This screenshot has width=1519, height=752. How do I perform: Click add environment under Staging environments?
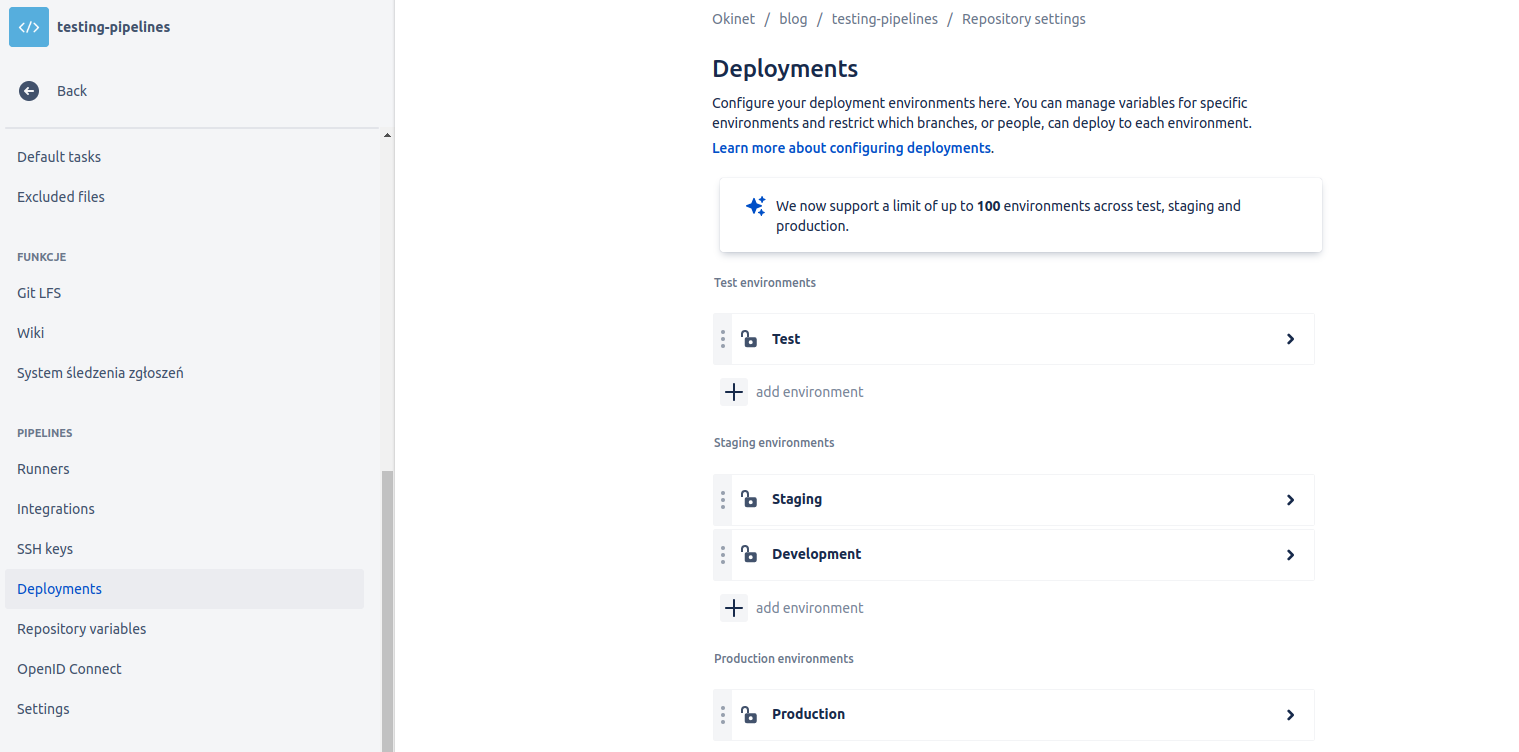coord(809,607)
